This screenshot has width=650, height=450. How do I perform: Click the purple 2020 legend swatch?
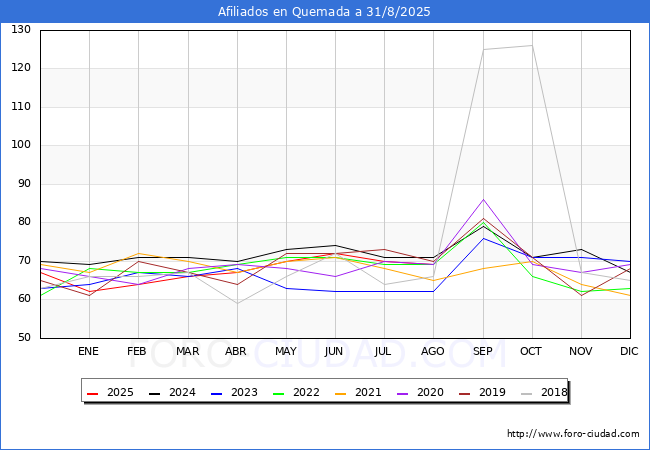pos(403,393)
